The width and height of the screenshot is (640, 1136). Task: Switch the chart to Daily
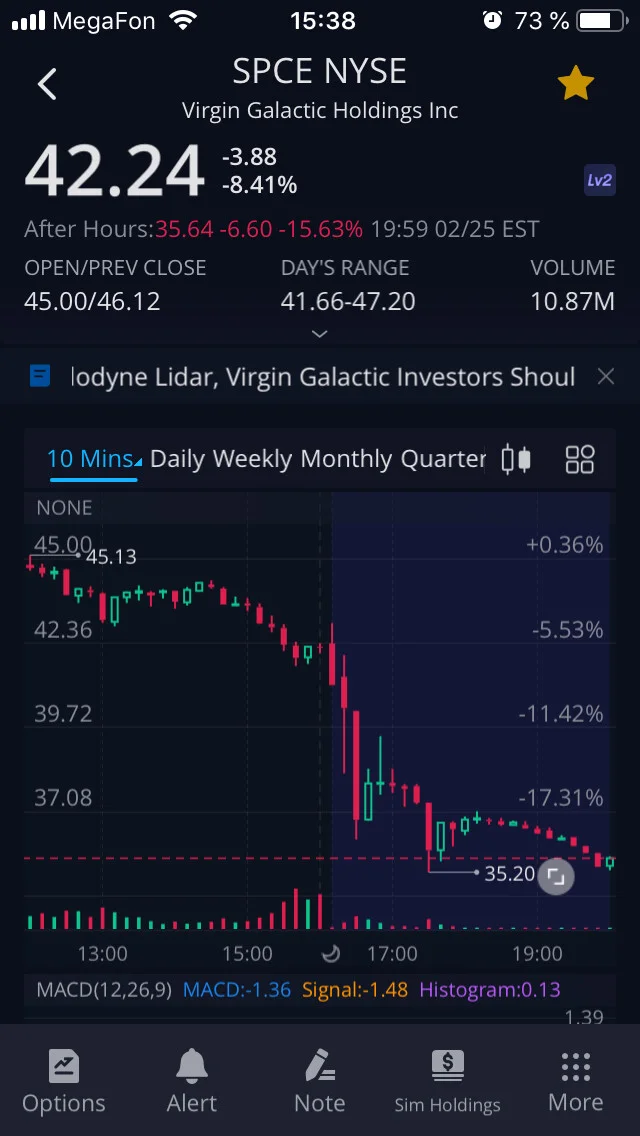(178, 459)
